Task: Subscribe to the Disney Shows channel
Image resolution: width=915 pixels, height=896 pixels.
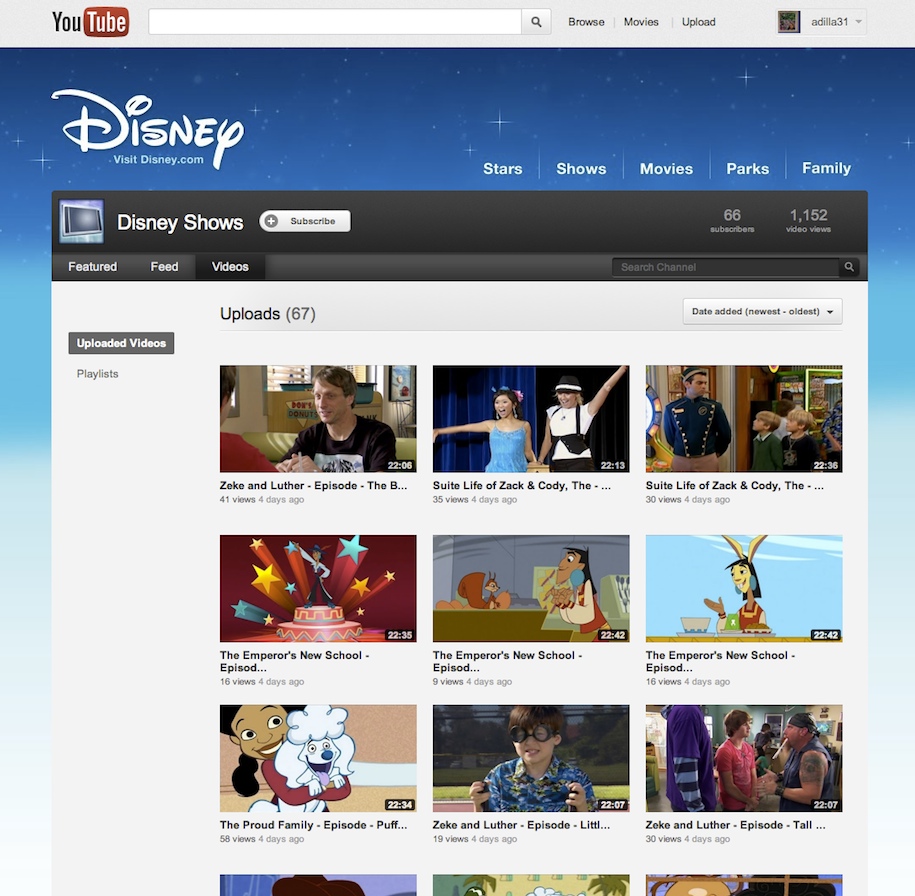Action: coord(305,221)
